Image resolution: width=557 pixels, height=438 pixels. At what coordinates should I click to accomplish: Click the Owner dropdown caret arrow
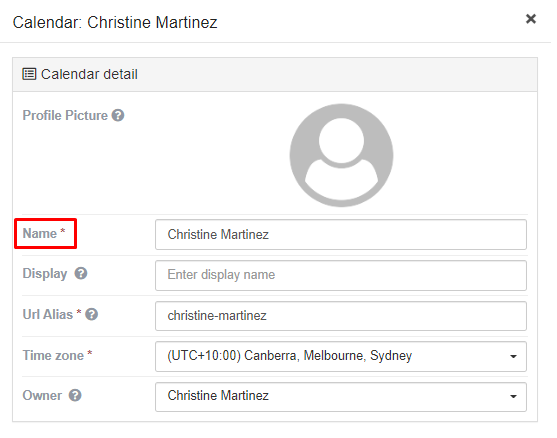tap(513, 397)
